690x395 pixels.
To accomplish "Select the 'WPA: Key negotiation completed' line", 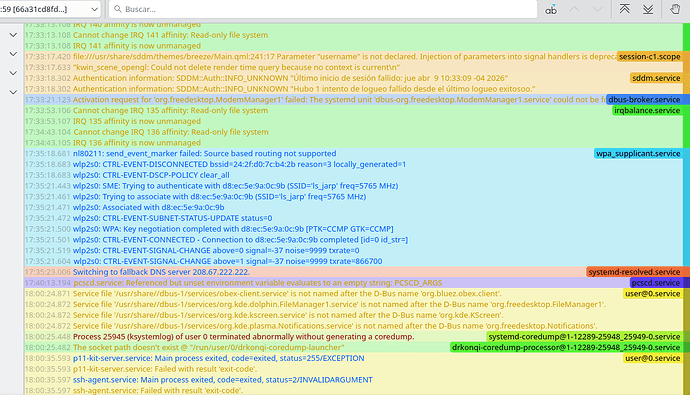I will pyautogui.click(x=233, y=229).
